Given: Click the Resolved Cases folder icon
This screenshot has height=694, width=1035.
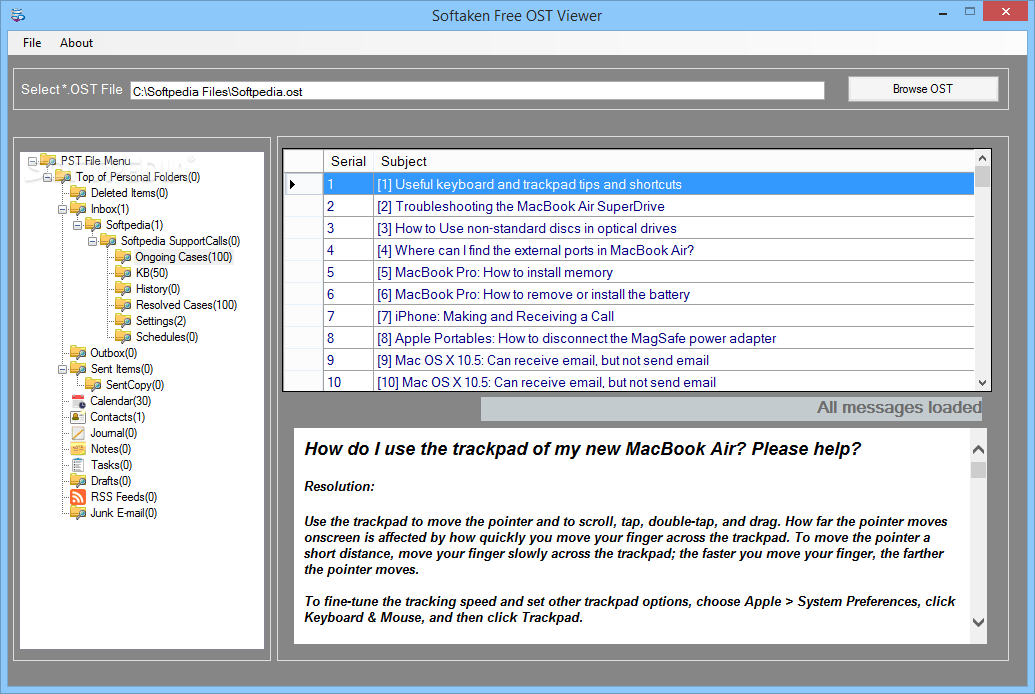Looking at the screenshot, I should tap(123, 304).
